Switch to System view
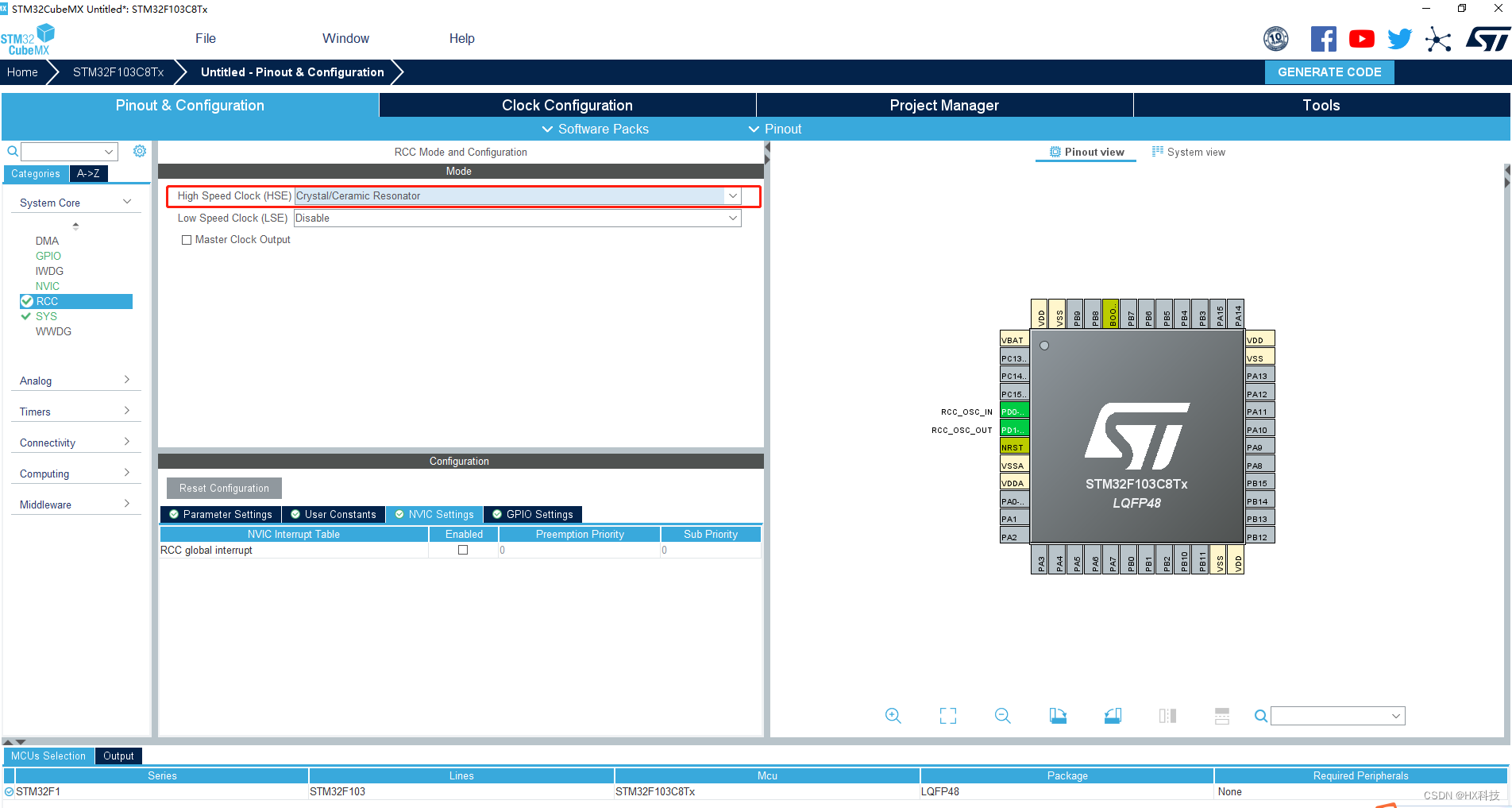This screenshot has width=1512, height=808. click(x=1189, y=152)
